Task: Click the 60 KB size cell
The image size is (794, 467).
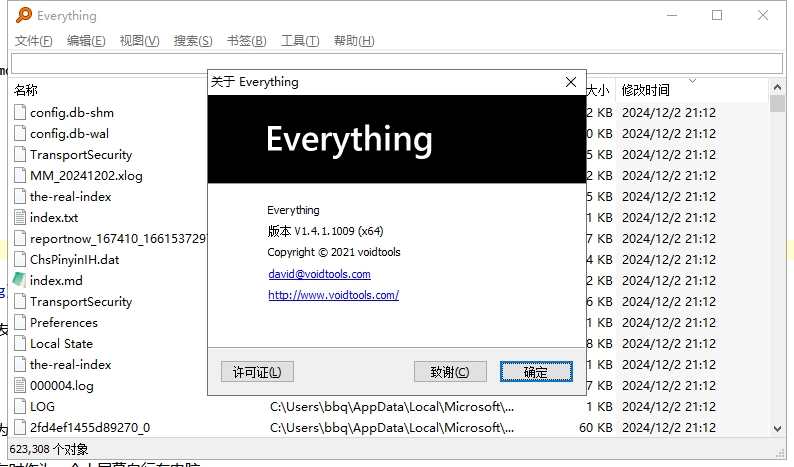Action: click(596, 428)
